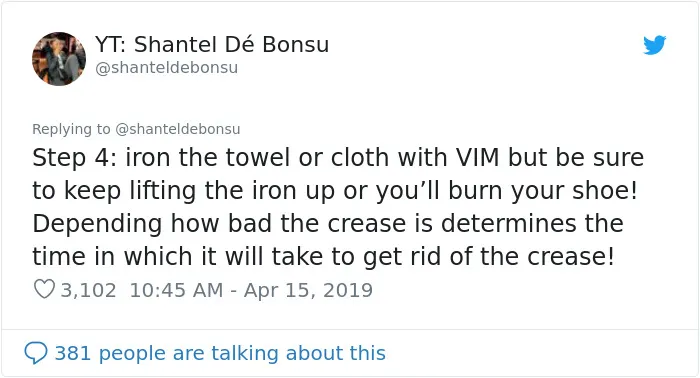Open @shanteldebonsu mention in Replying to line

coord(178,129)
